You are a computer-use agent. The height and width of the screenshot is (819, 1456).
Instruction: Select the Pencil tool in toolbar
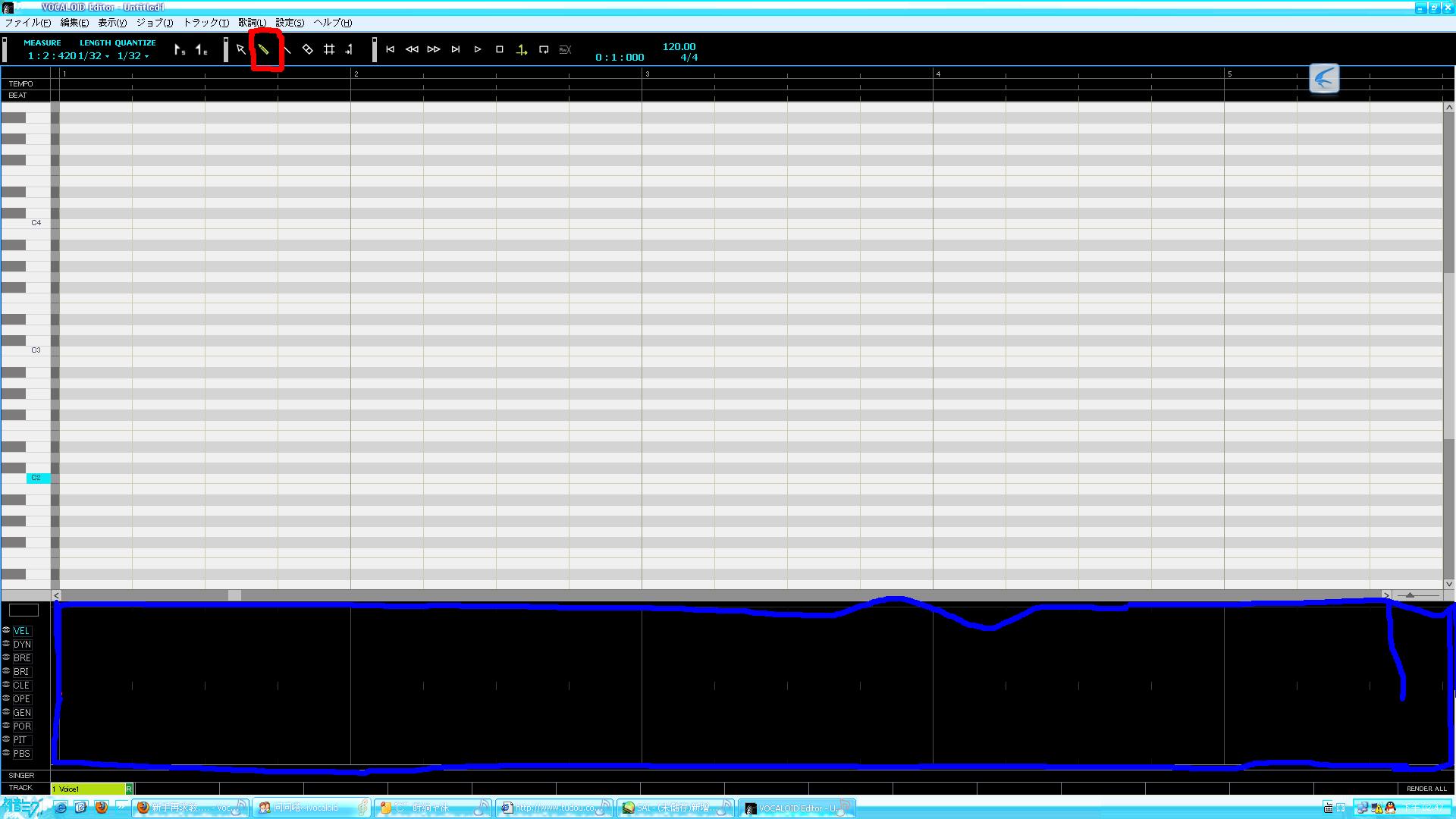[264, 50]
